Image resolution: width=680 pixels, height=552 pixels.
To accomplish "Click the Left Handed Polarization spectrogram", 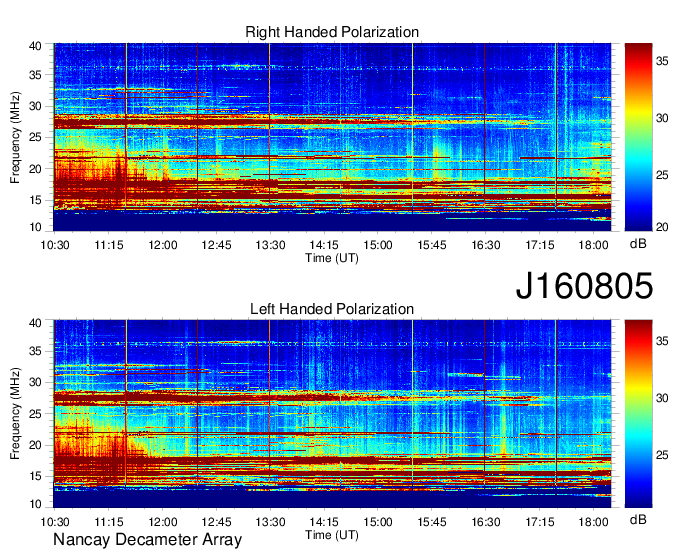I will [x=332, y=414].
